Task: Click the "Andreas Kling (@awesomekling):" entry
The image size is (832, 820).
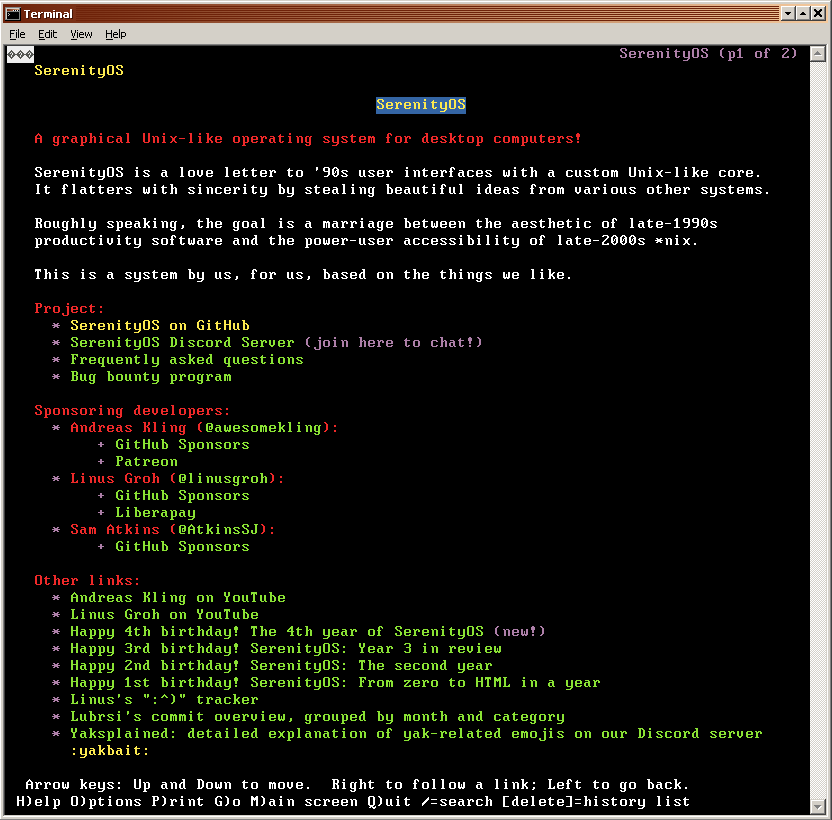Action: (x=204, y=427)
